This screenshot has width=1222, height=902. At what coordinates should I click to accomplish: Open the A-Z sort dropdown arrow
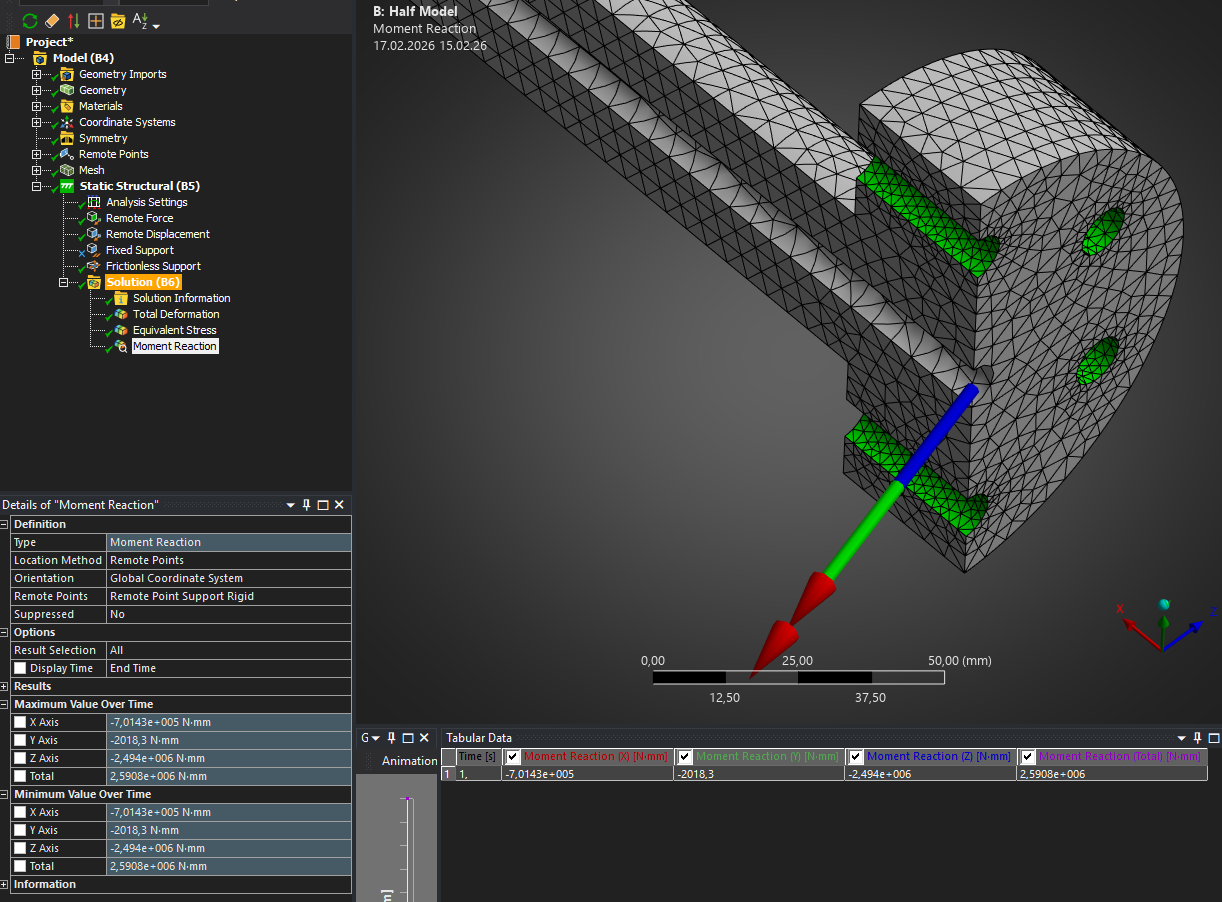156,24
